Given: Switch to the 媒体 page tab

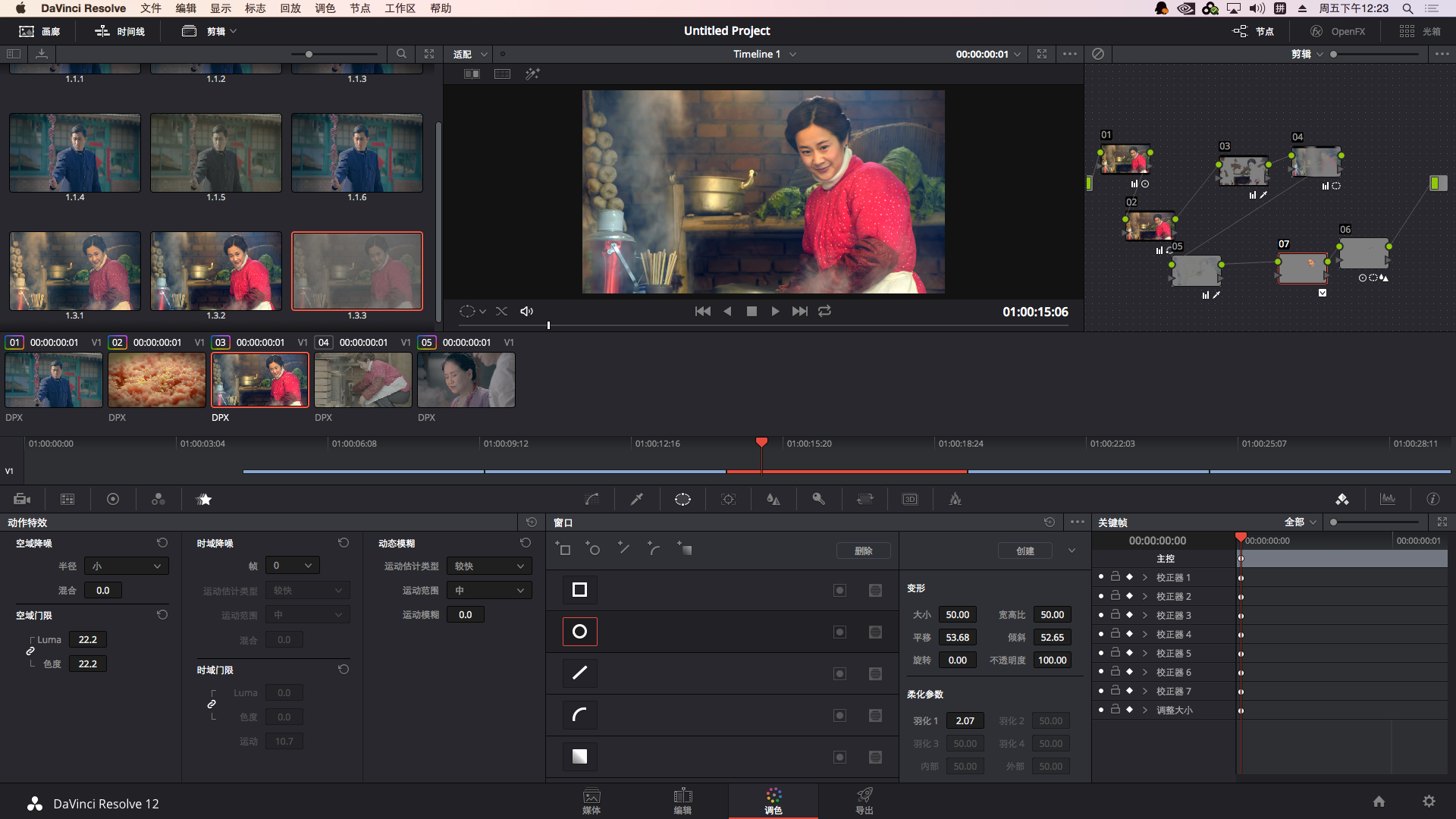Looking at the screenshot, I should coord(591,801).
